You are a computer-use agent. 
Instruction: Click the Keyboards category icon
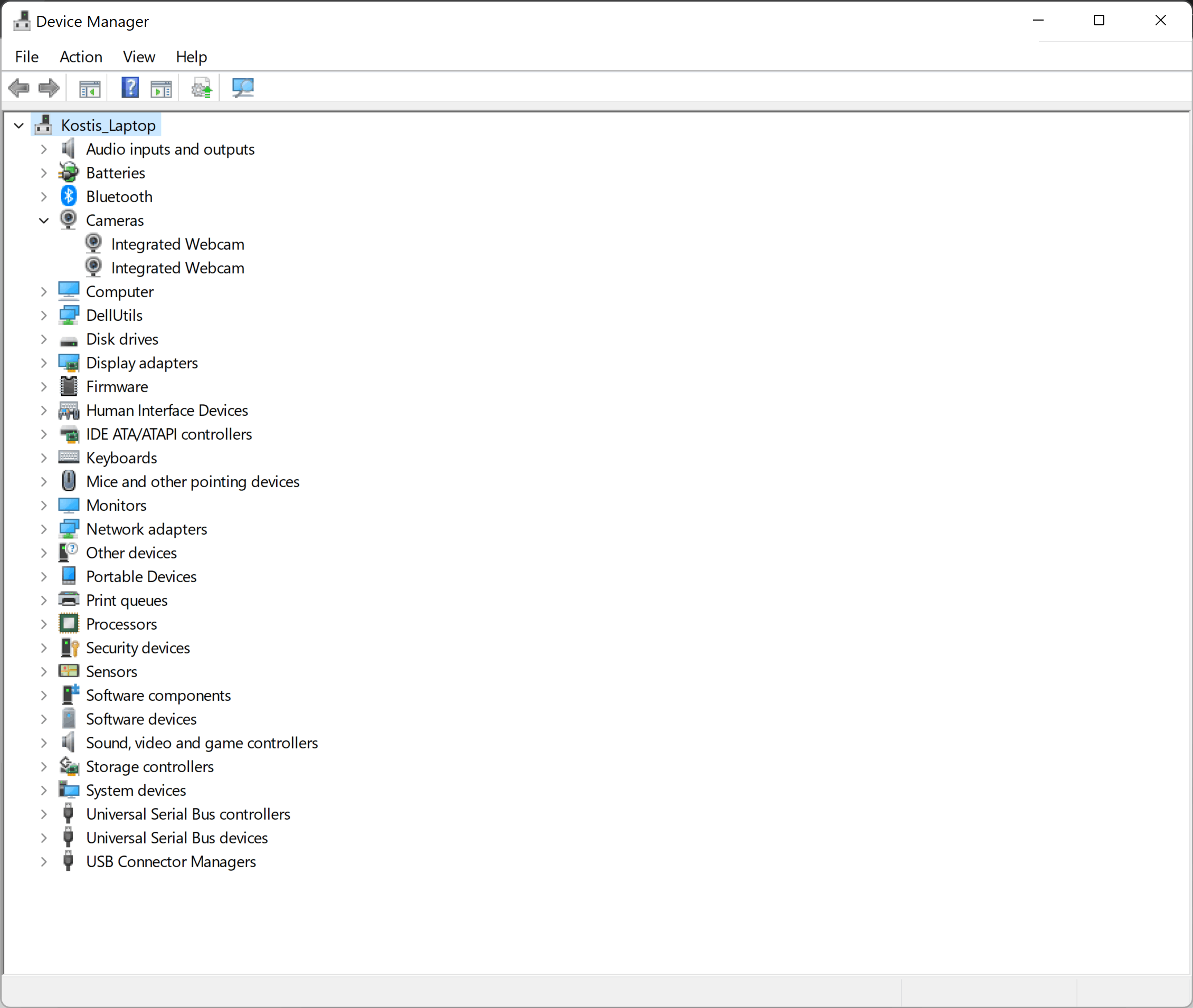click(x=69, y=457)
